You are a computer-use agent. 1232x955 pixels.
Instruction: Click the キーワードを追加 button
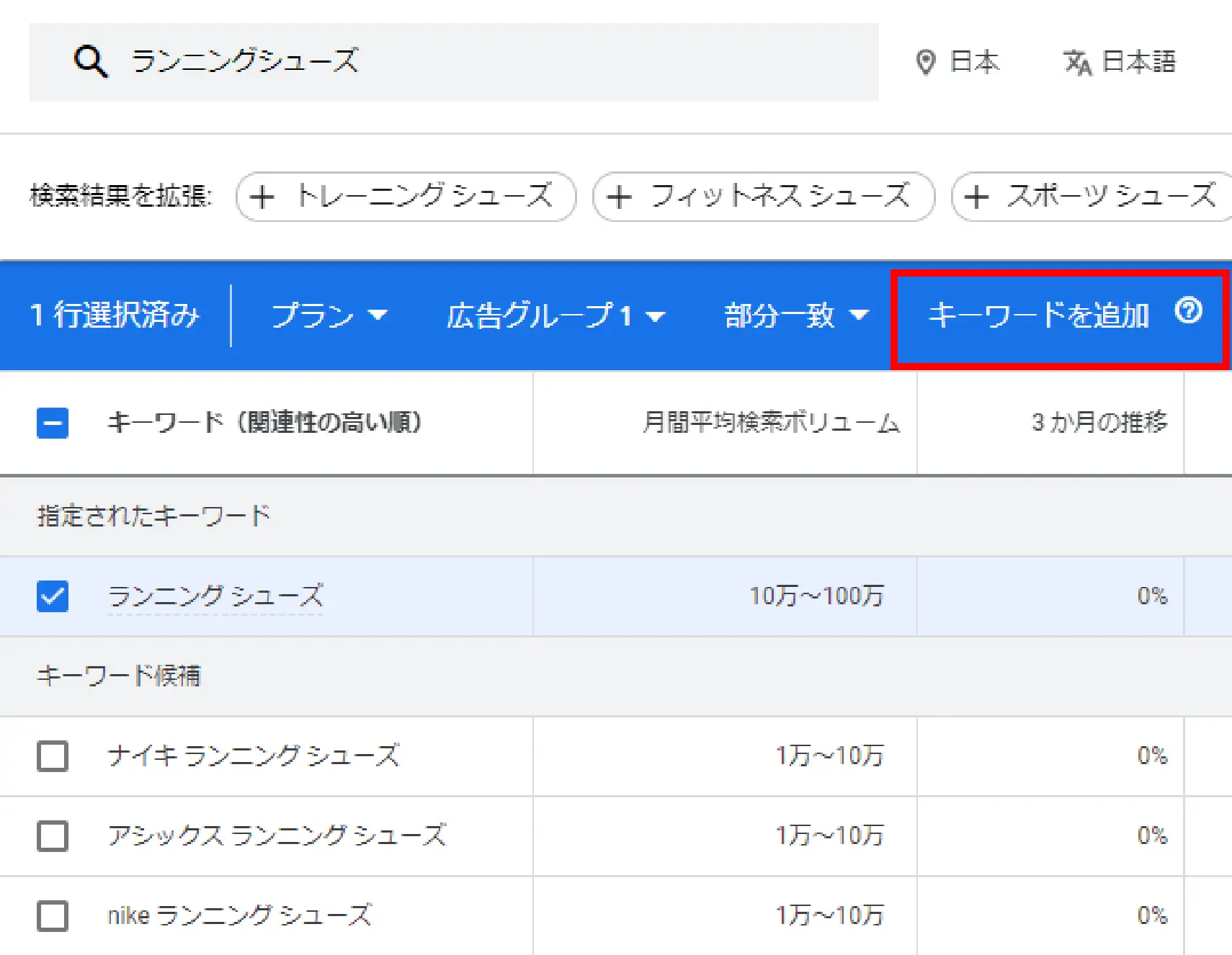(1038, 315)
